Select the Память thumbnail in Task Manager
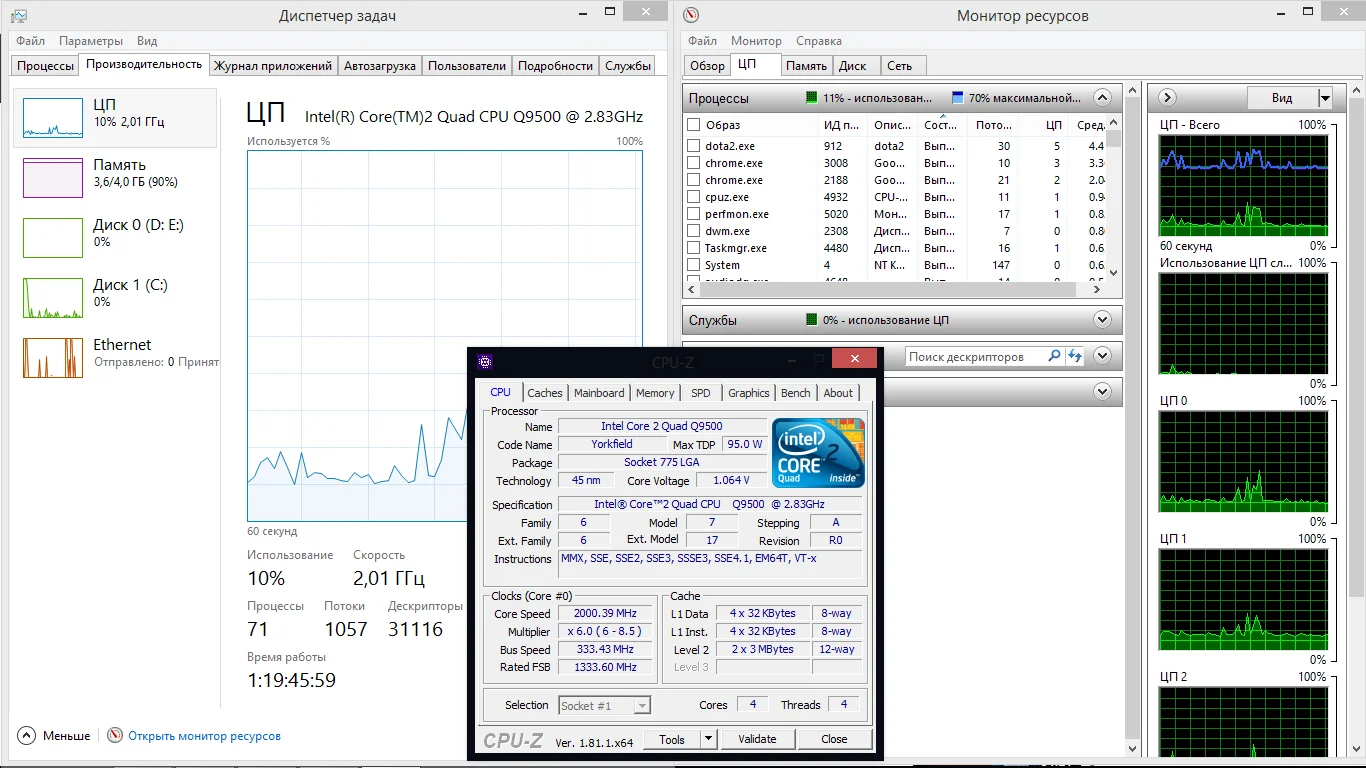The width and height of the screenshot is (1366, 768). point(53,178)
